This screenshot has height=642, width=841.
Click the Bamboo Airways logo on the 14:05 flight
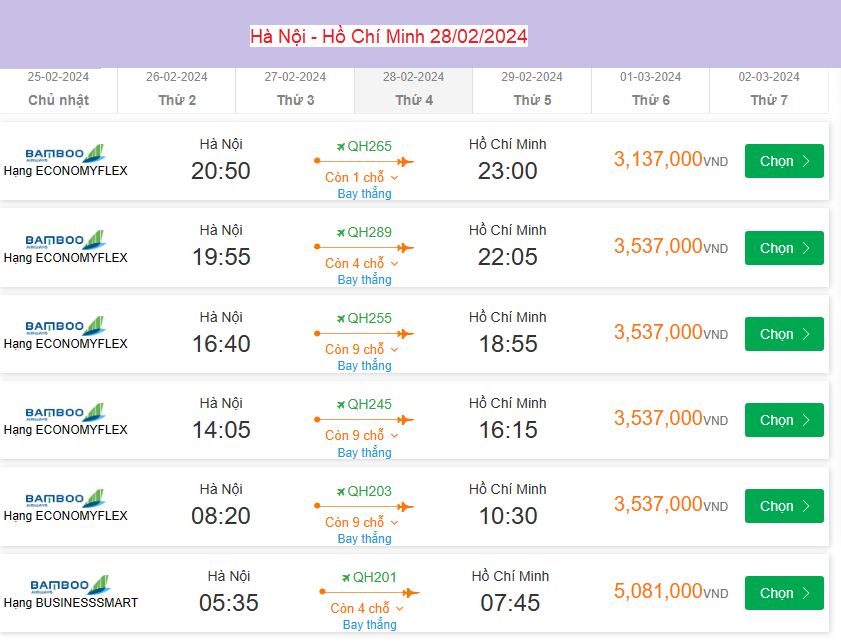tap(66, 412)
